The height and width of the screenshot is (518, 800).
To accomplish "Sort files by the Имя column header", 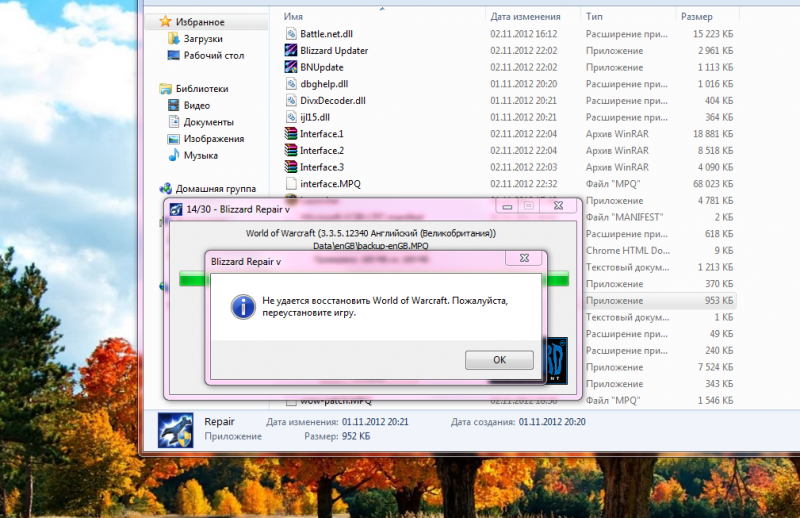I will pyautogui.click(x=293, y=17).
